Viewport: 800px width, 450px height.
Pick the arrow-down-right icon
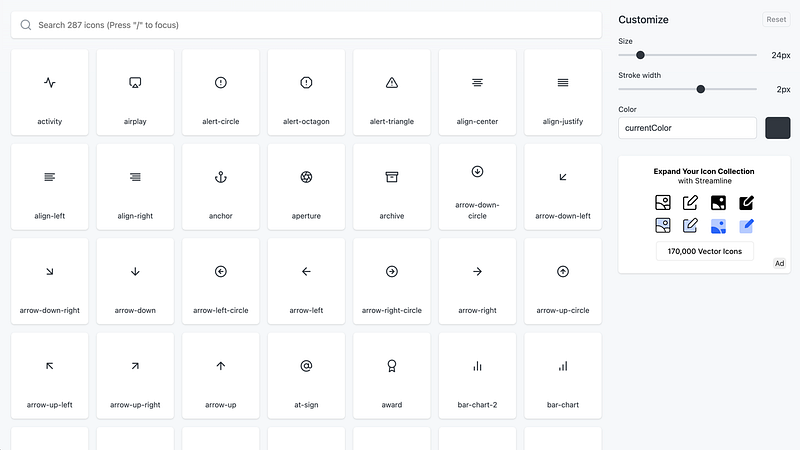[x=49, y=281]
